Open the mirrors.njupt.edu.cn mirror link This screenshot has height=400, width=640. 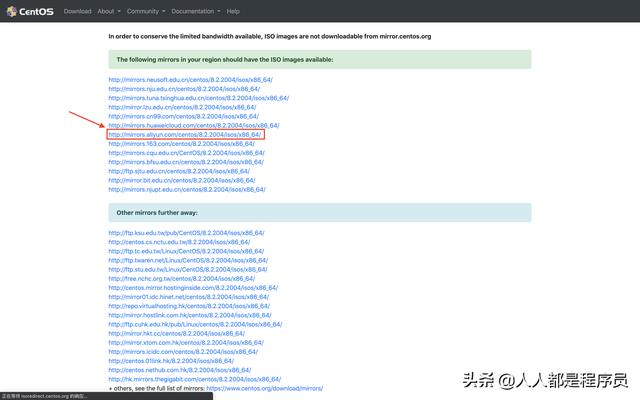pos(187,189)
